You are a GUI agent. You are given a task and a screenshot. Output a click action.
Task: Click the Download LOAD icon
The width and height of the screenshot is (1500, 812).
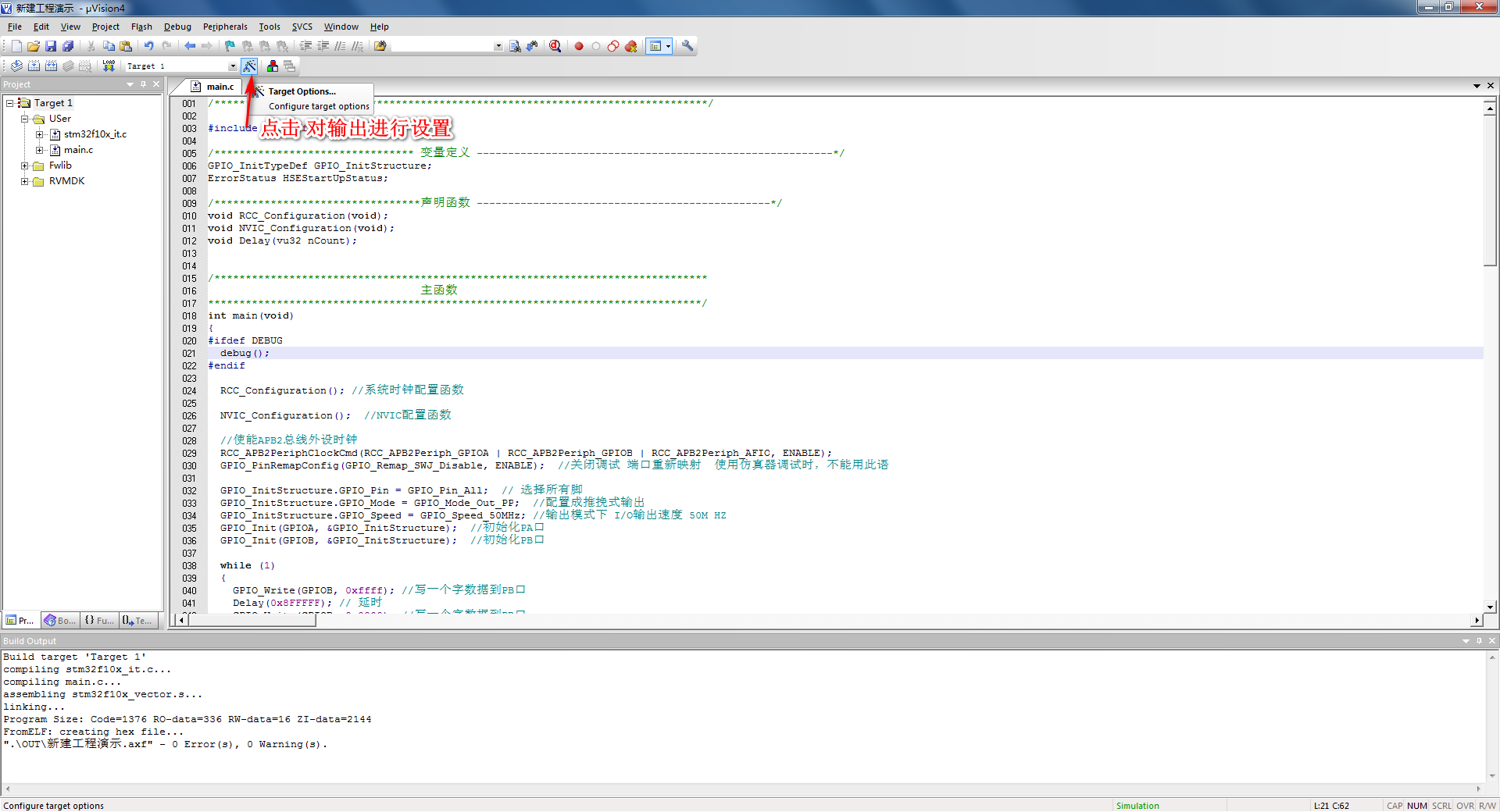(x=109, y=66)
